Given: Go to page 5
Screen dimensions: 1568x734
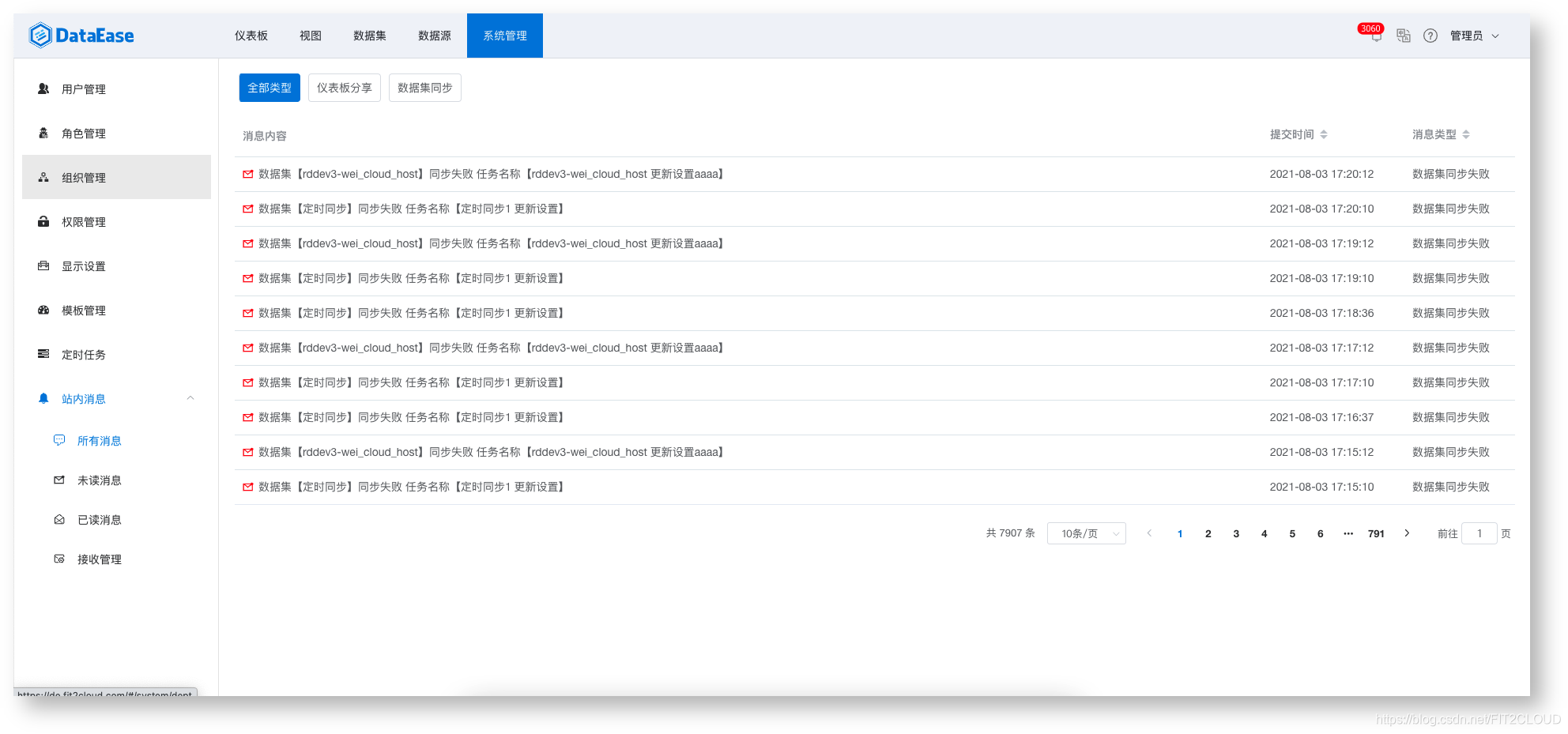Looking at the screenshot, I should [1292, 533].
